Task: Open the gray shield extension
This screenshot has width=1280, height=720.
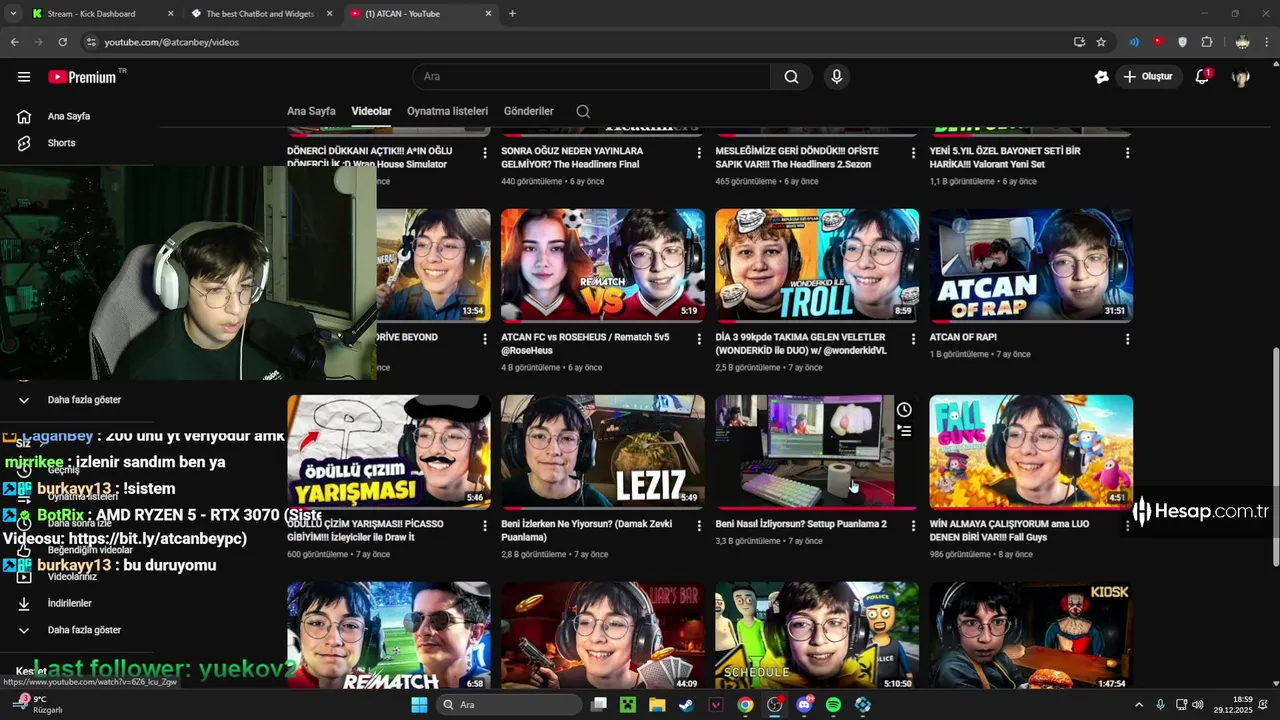Action: (1182, 42)
